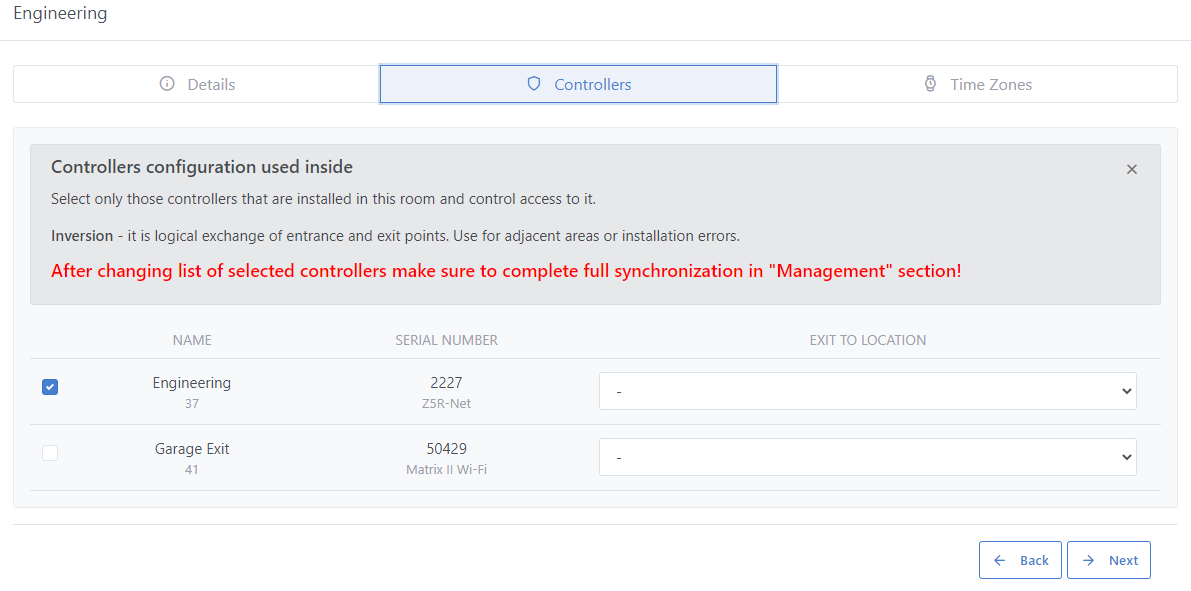Click the shield icon on Controllers tab
1191x591 pixels.
point(534,84)
